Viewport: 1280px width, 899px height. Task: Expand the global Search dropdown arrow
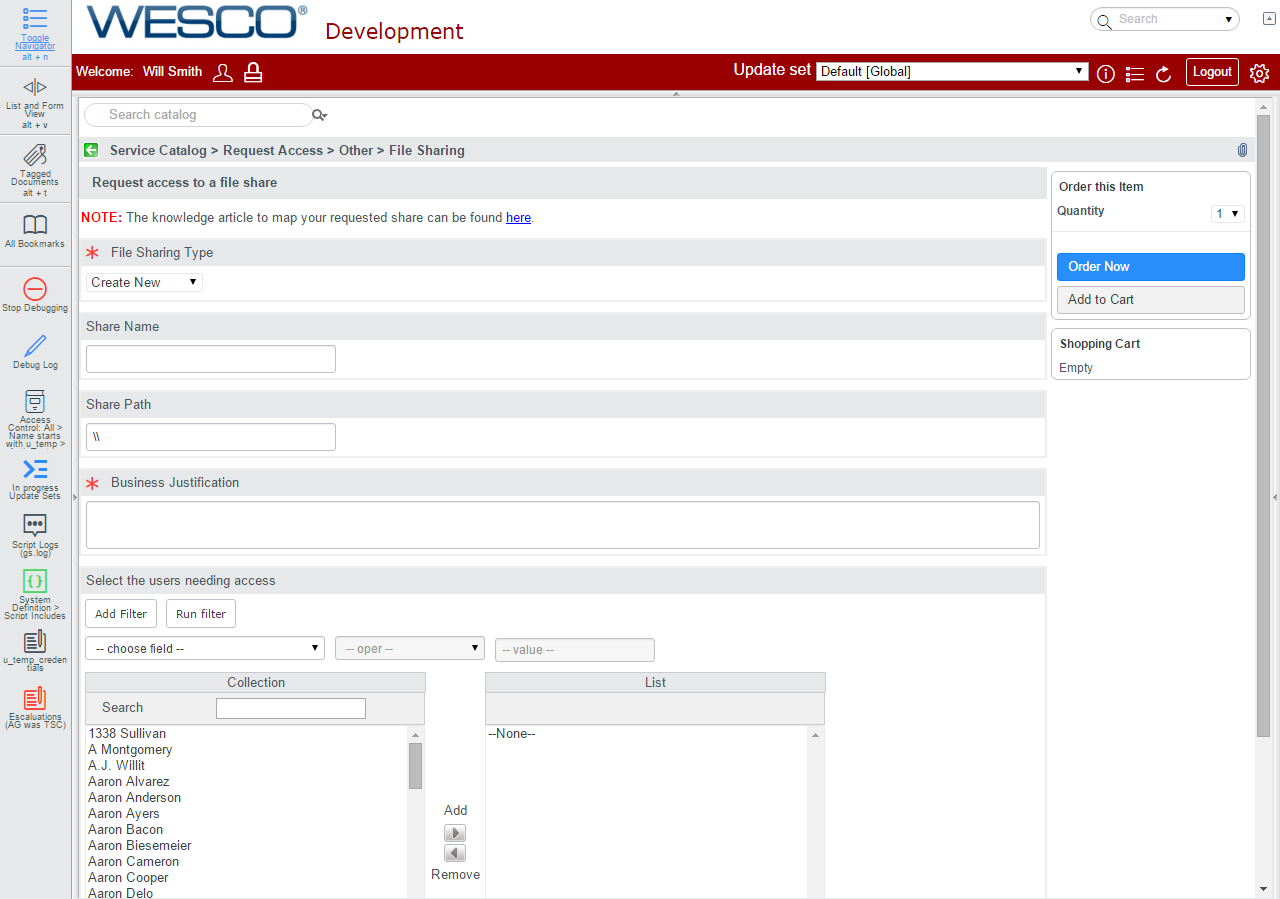click(x=1228, y=19)
